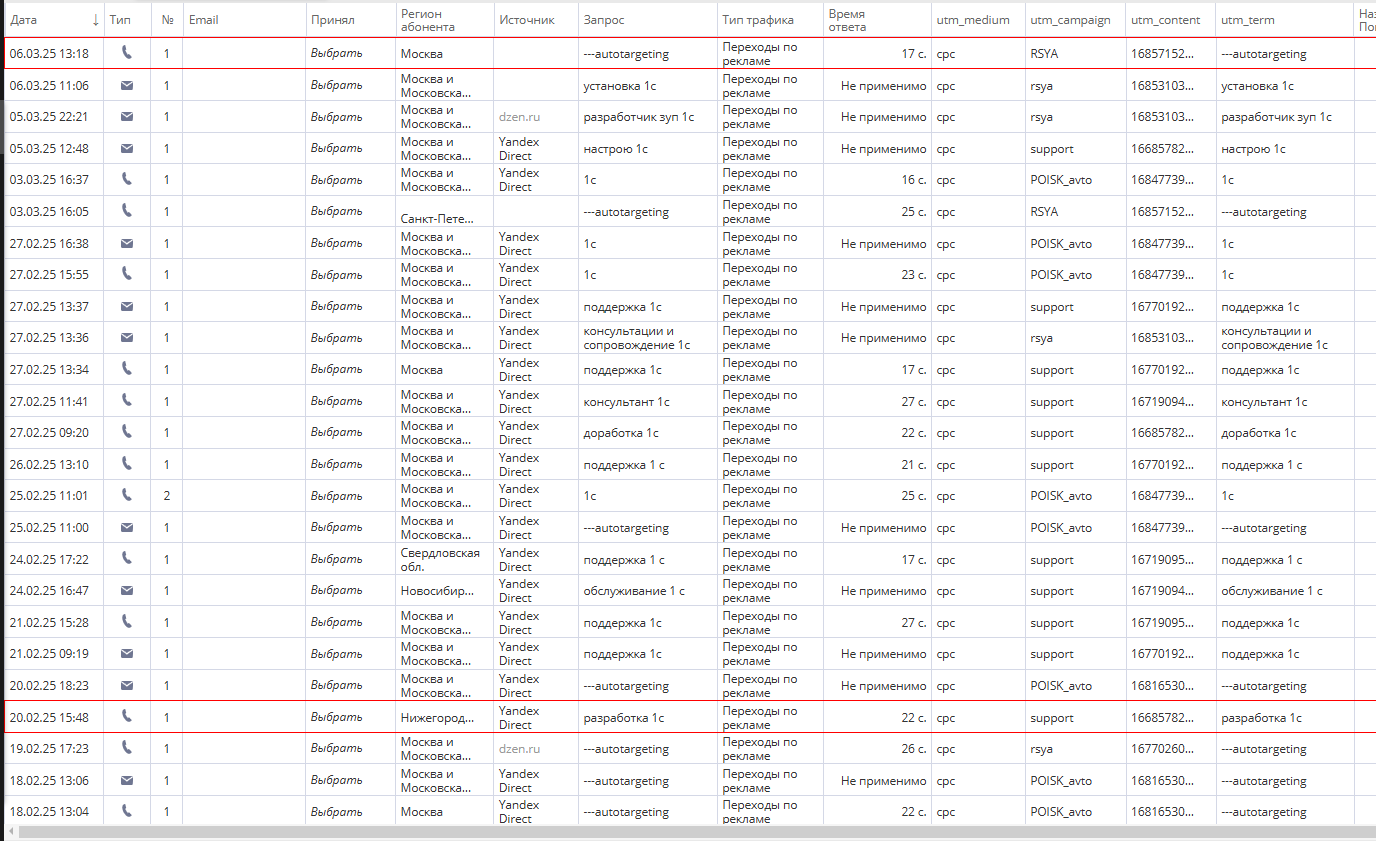
Task: Click the call icon in the 20.02.25 15:48 row
Action: tap(126, 716)
